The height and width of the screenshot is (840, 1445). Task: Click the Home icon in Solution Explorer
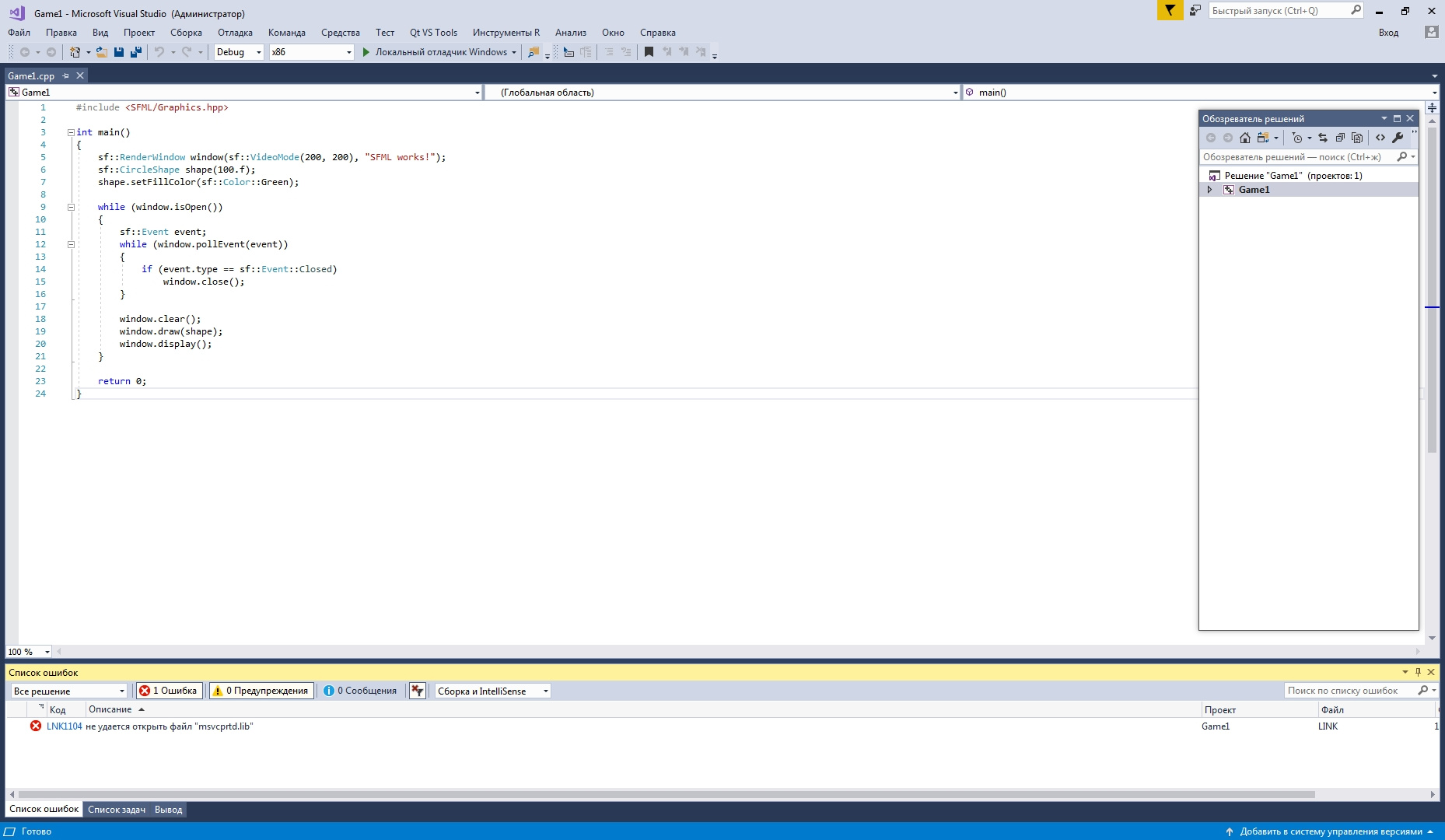click(1245, 138)
